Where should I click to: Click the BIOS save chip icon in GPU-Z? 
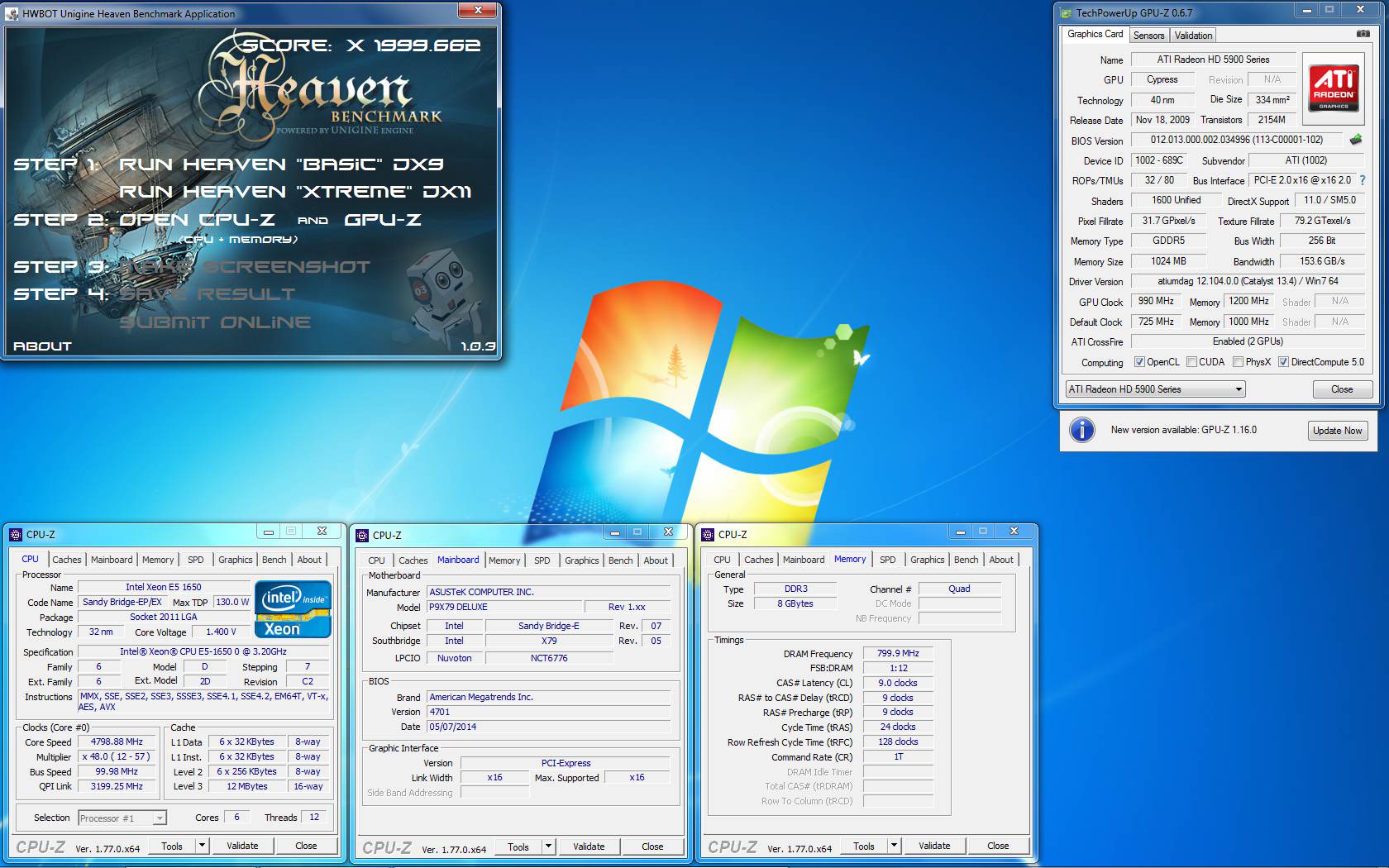[x=1356, y=140]
